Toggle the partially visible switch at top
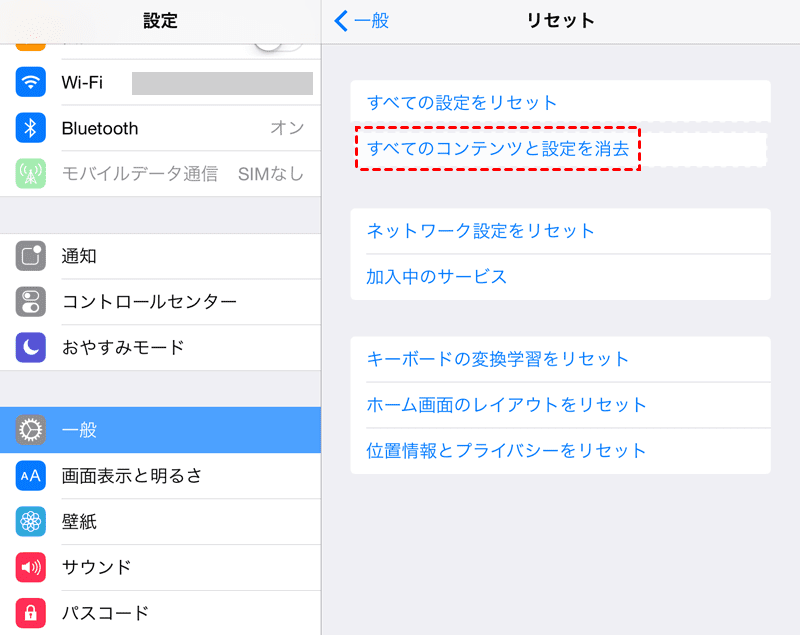The width and height of the screenshot is (800, 635). tap(278, 44)
